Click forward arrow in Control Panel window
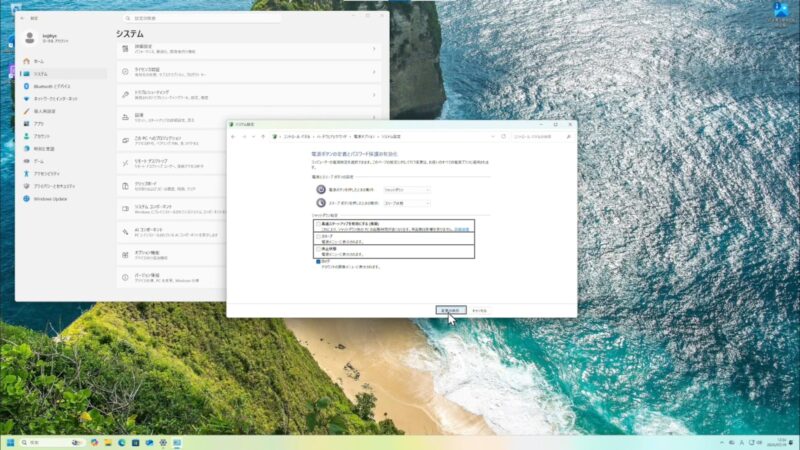Screen dimensions: 800x450 [244, 137]
